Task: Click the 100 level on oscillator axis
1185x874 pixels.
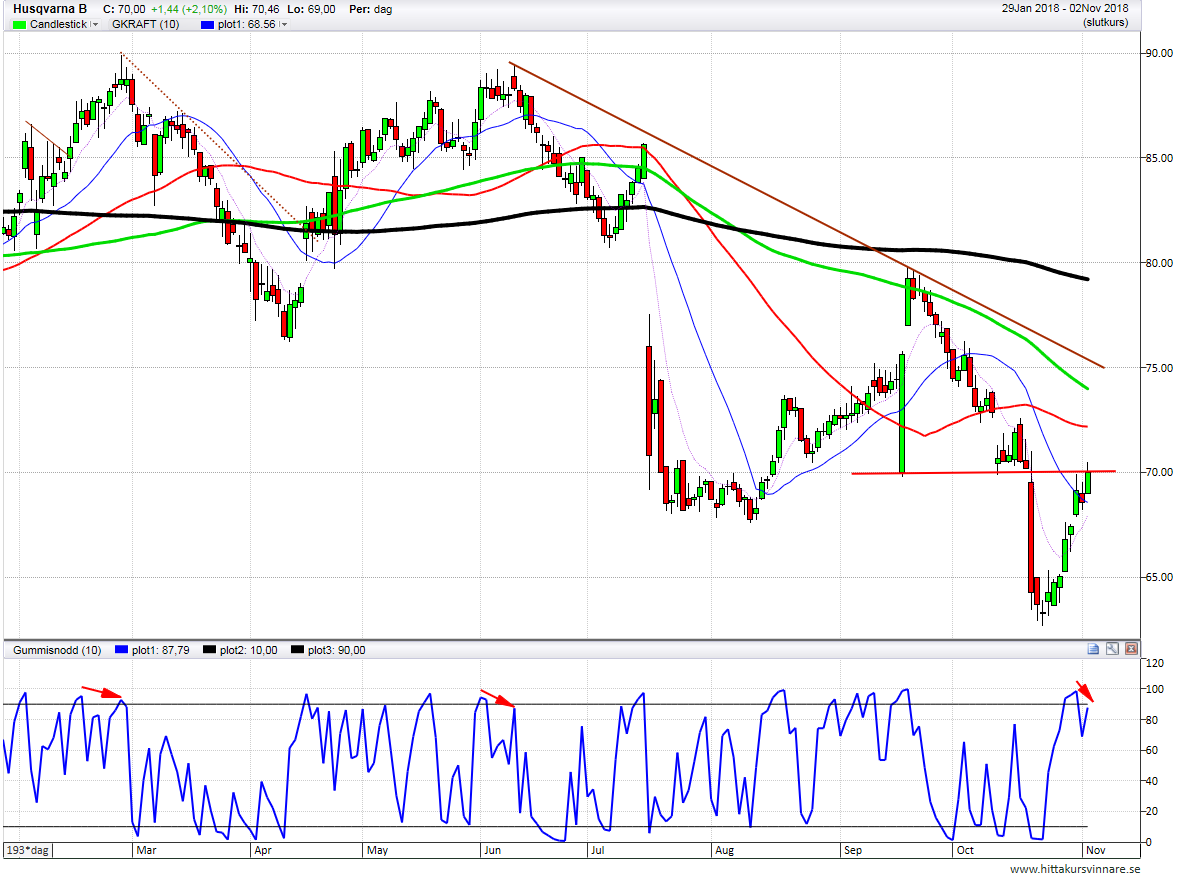Action: click(x=1155, y=689)
